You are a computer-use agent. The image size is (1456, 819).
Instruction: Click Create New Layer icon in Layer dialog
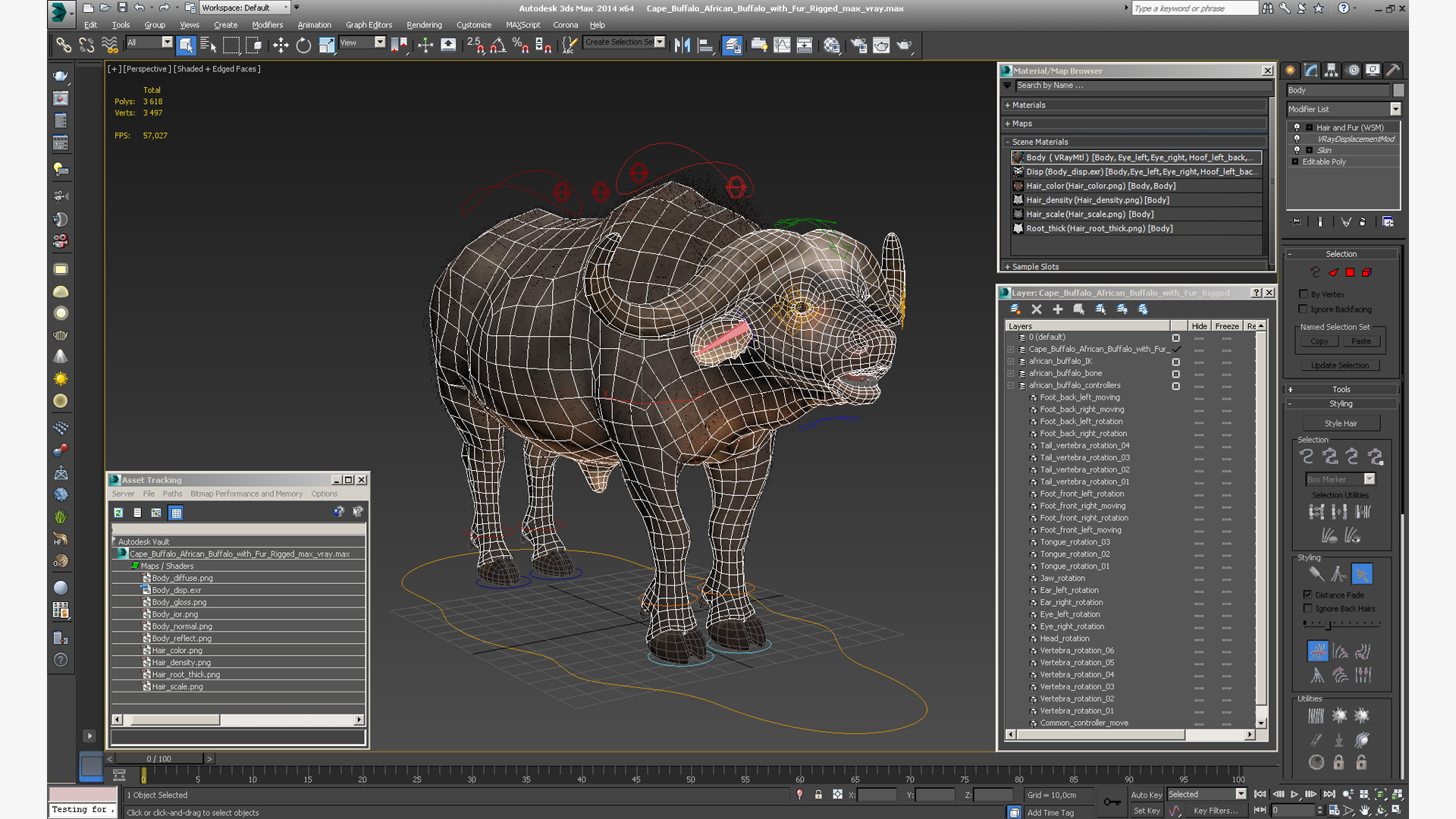click(1015, 309)
